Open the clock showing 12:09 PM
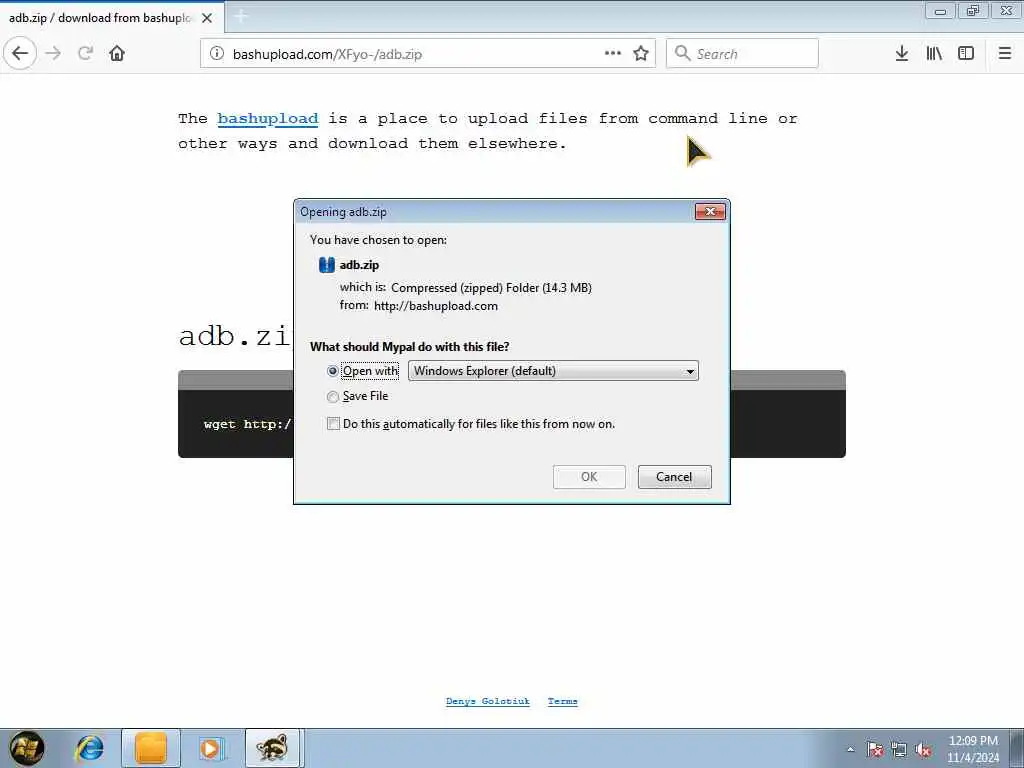This screenshot has height=768, width=1024. [973, 749]
